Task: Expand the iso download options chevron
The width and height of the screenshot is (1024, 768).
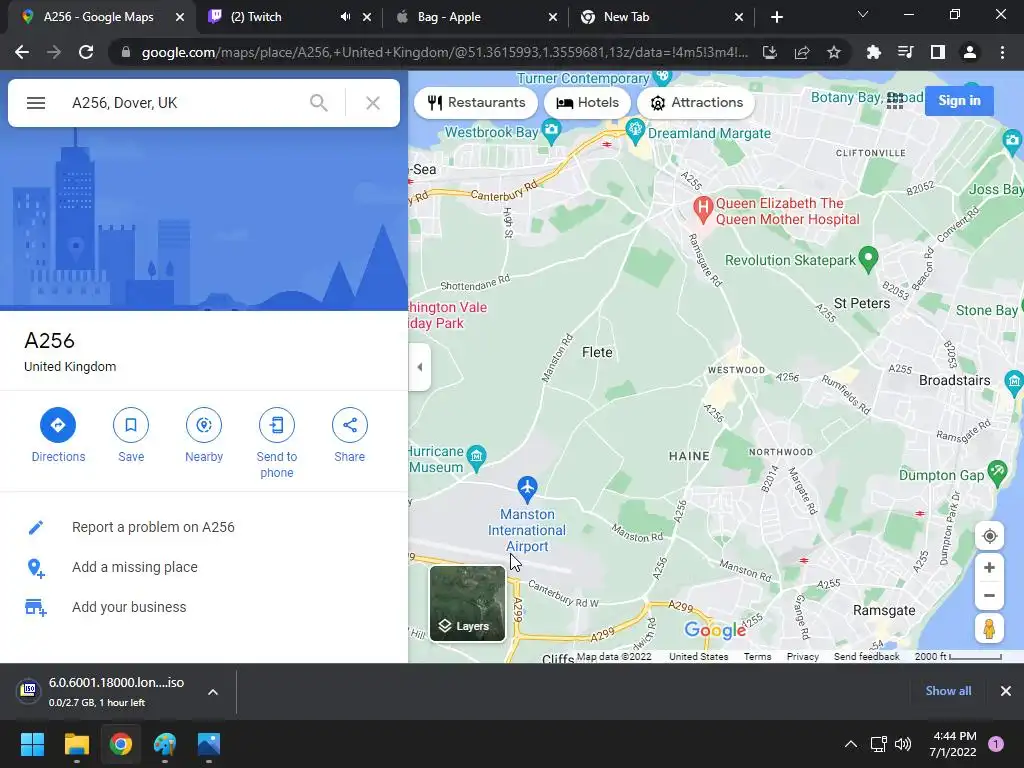Action: tap(213, 692)
